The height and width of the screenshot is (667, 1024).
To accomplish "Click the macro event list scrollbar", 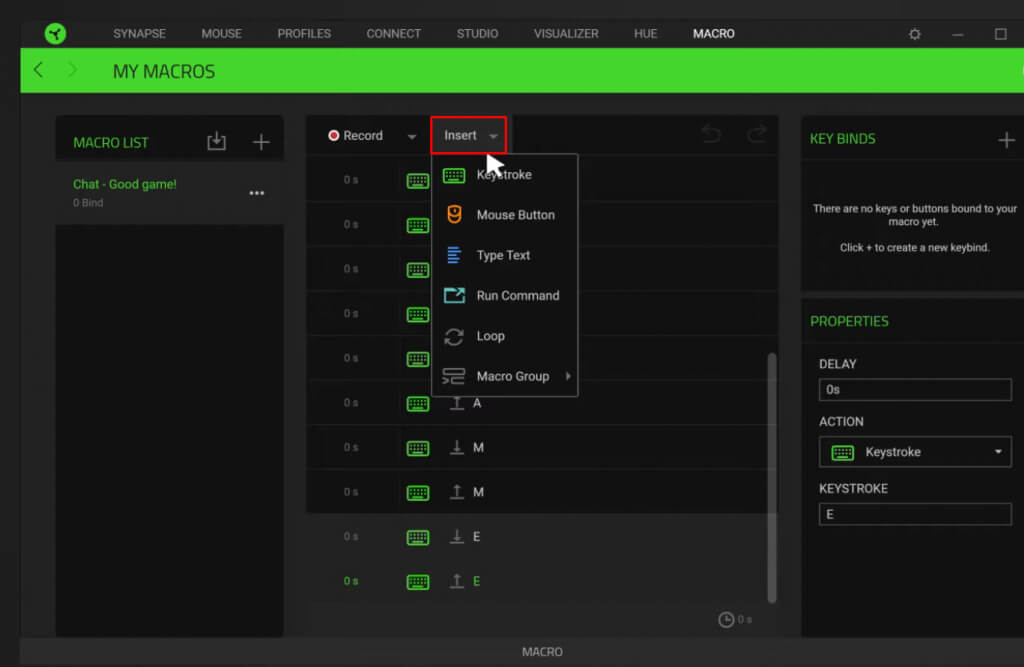I will click(x=772, y=478).
